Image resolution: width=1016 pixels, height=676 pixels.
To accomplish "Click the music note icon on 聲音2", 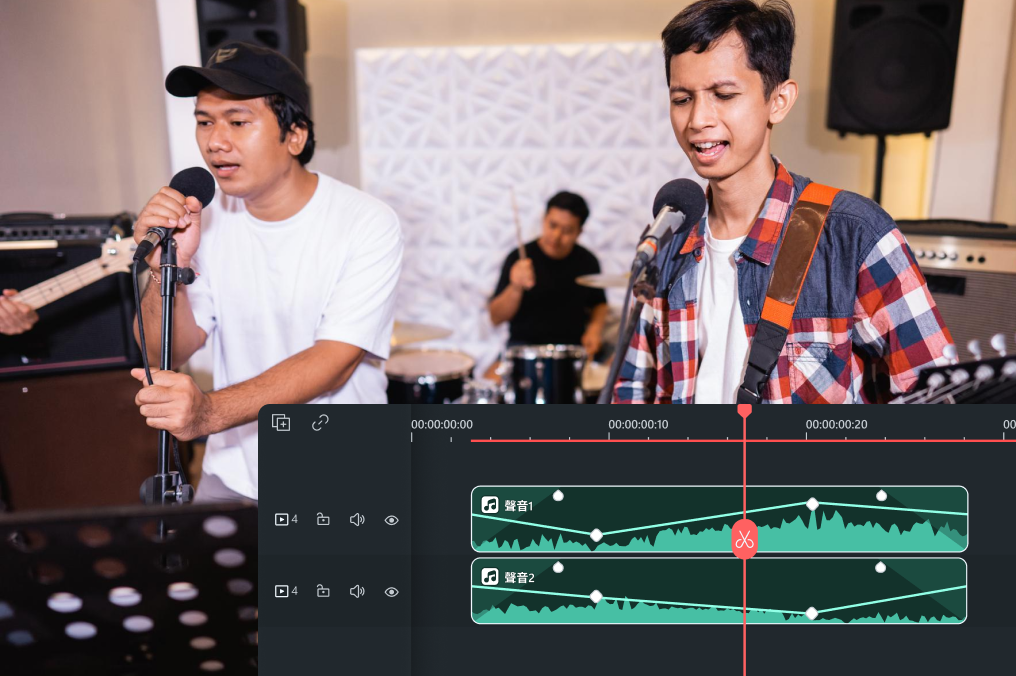I will 490,576.
